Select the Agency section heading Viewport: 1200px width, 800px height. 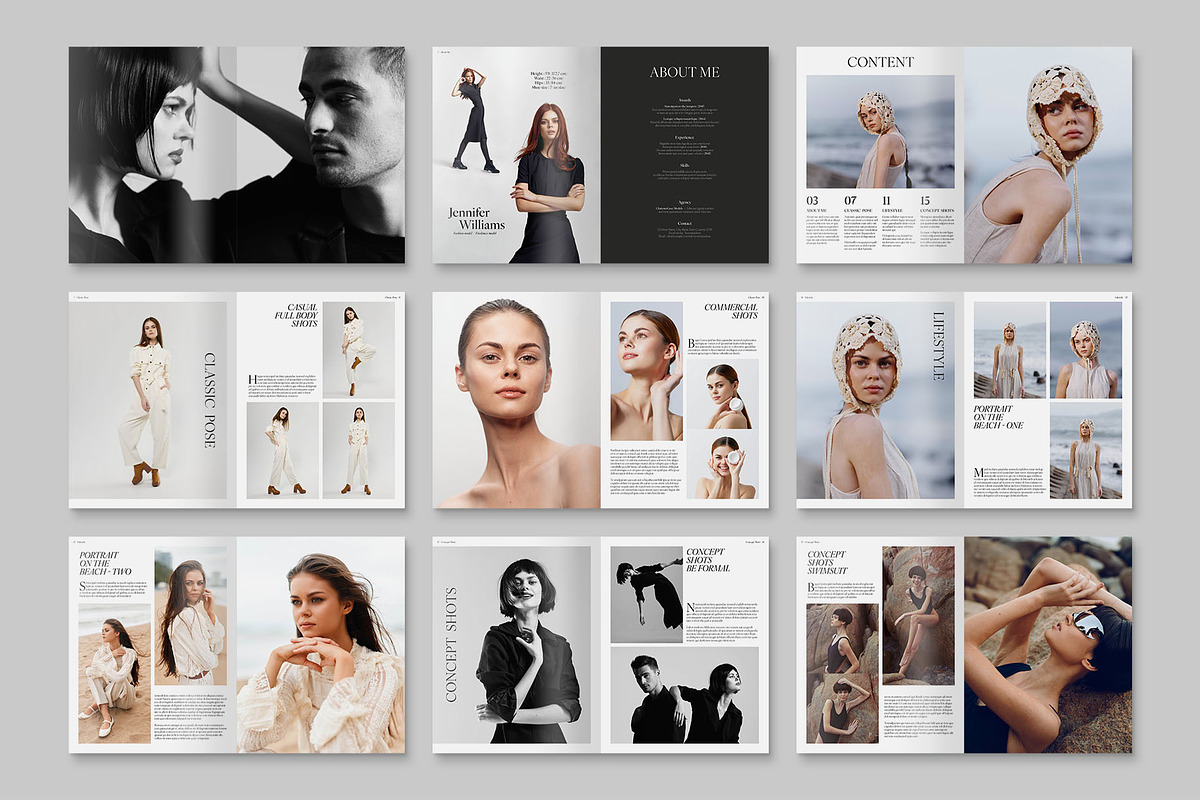pyautogui.click(x=683, y=201)
